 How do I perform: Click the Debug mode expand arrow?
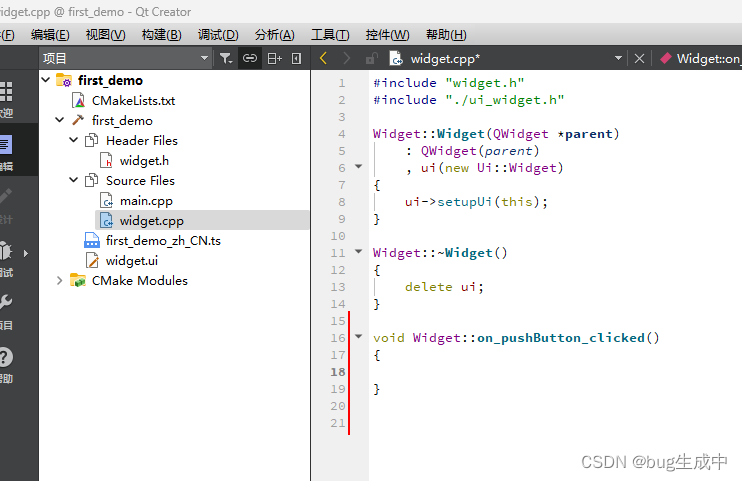point(26,253)
